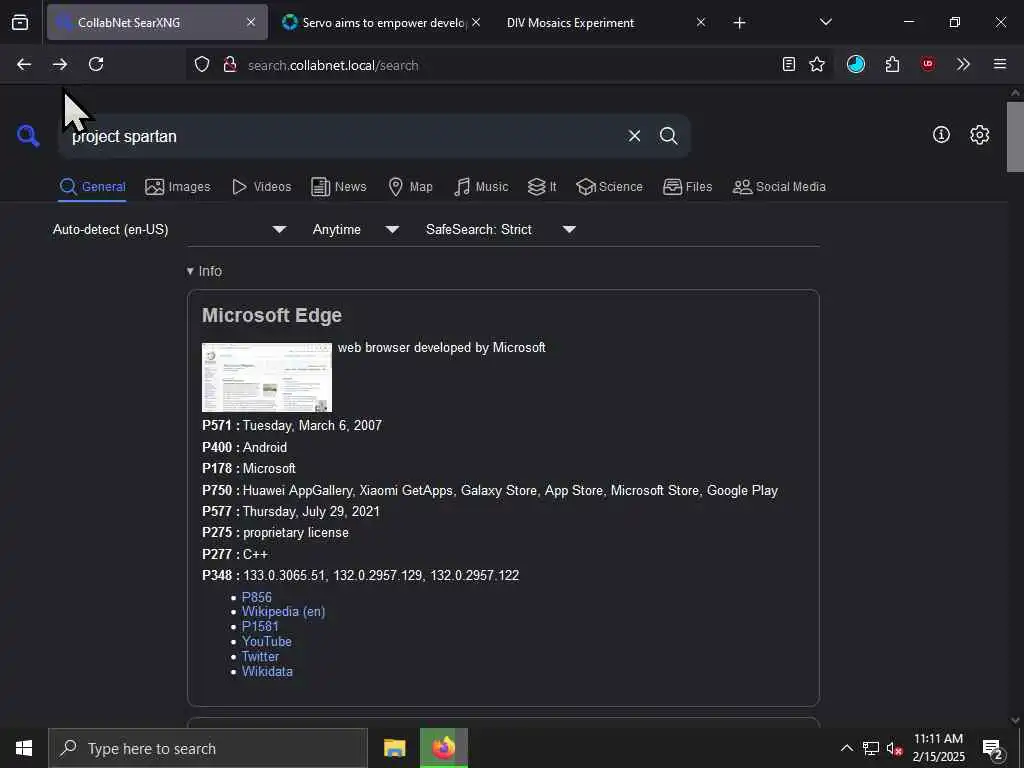Select the General search category
1024x768 pixels.
coord(92,187)
